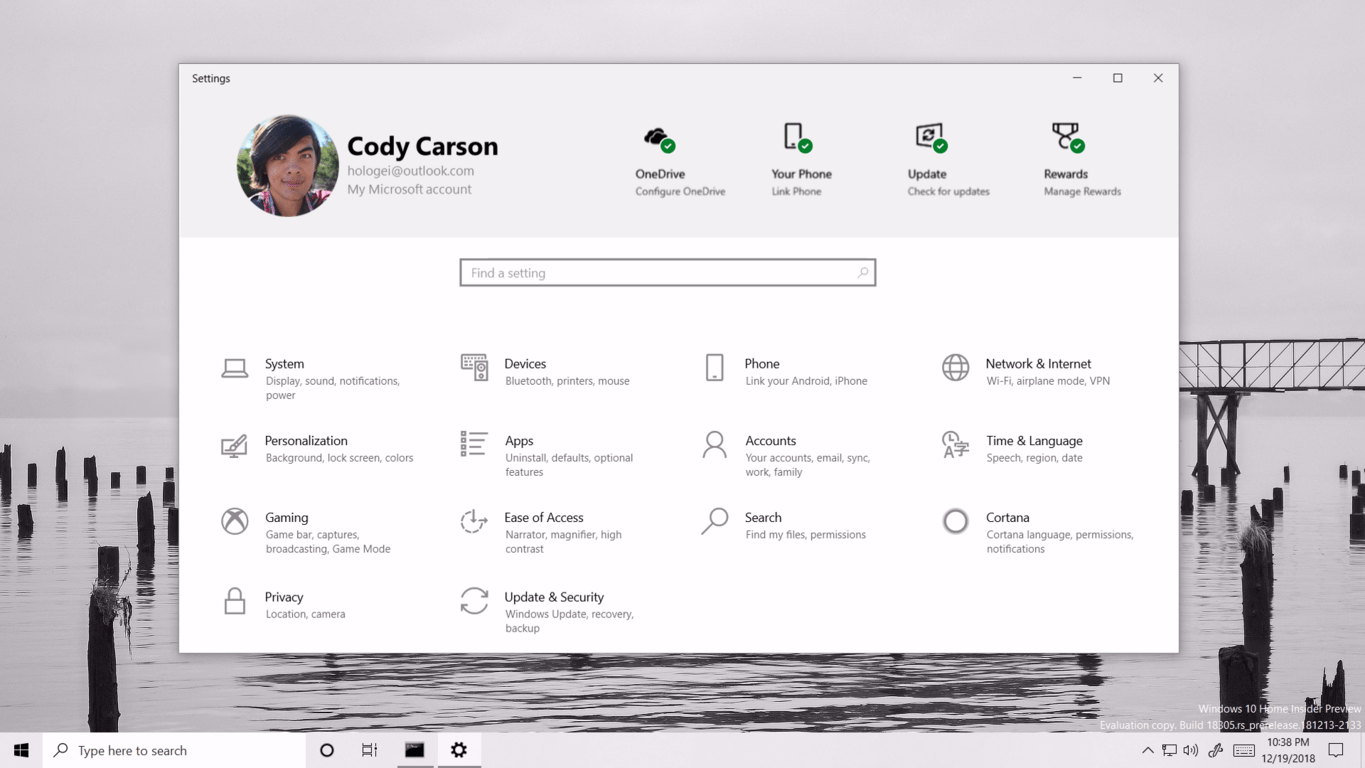1365x768 pixels.
Task: Open the Devices category title
Action: point(525,364)
